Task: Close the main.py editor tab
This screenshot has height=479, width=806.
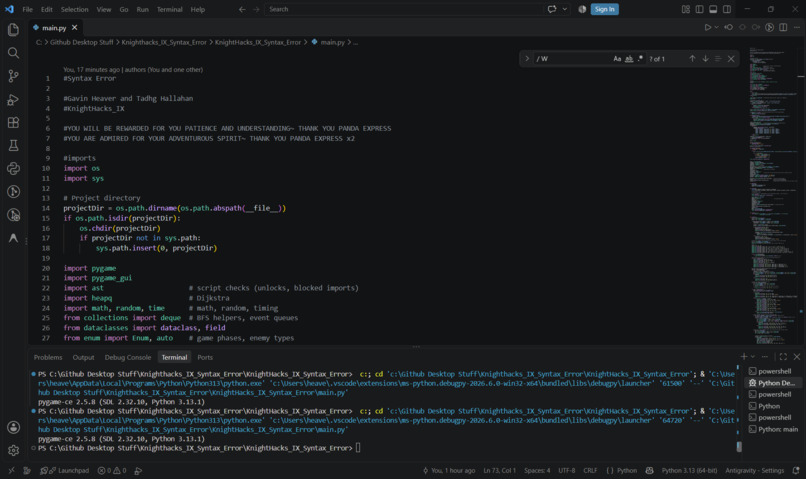Action: pyautogui.click(x=75, y=28)
